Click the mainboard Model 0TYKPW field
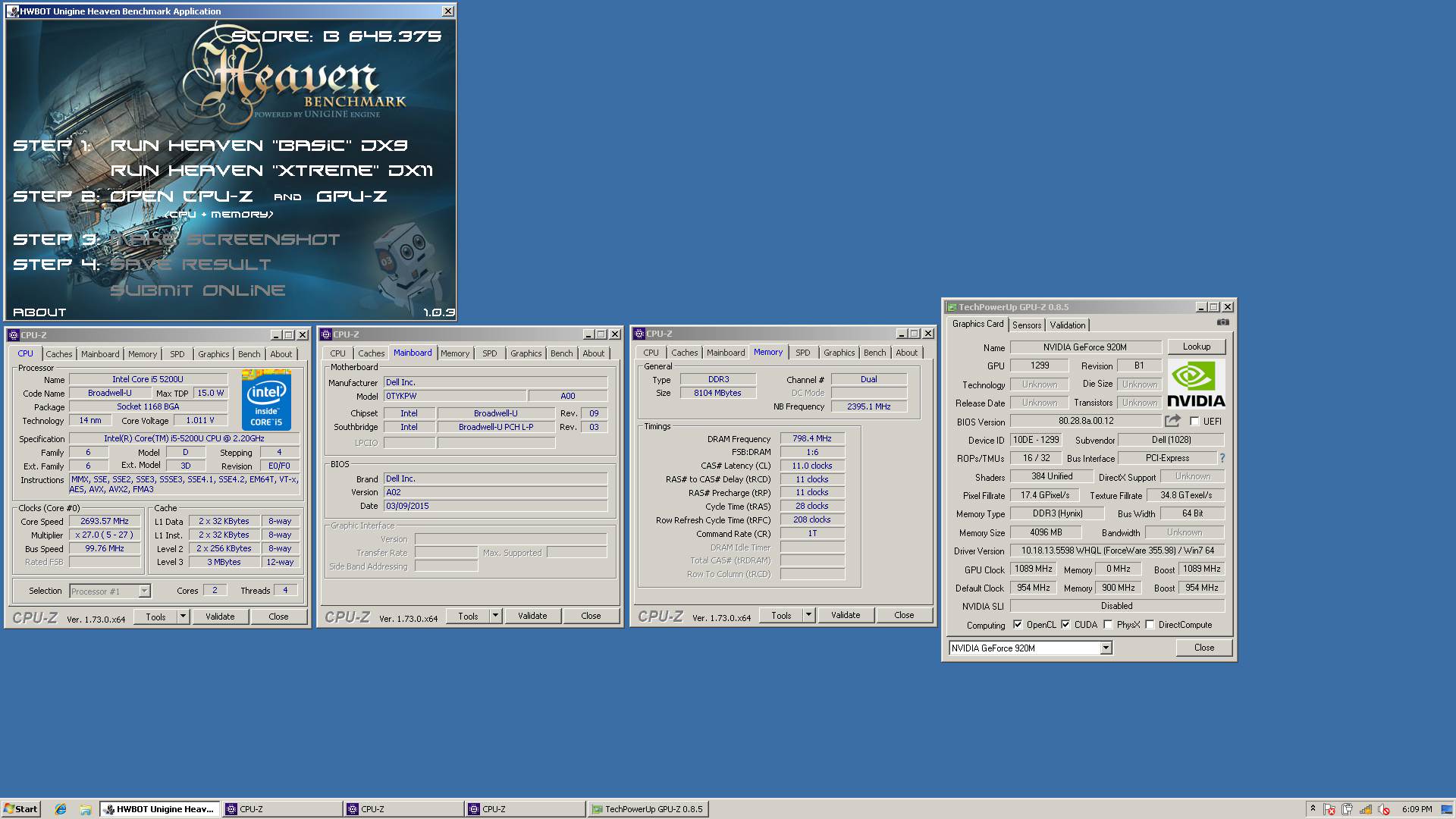The height and width of the screenshot is (819, 1456). pyautogui.click(x=455, y=396)
